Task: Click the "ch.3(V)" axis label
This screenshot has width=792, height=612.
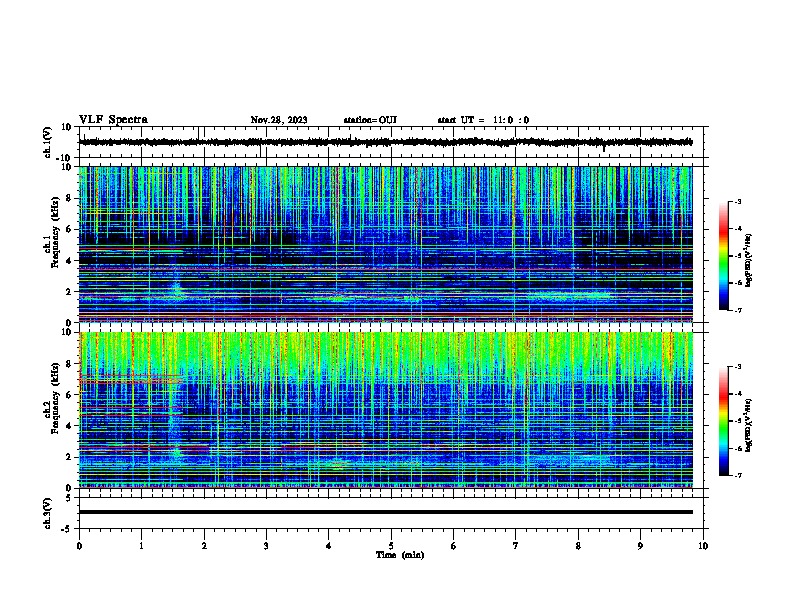Action: pos(47,514)
